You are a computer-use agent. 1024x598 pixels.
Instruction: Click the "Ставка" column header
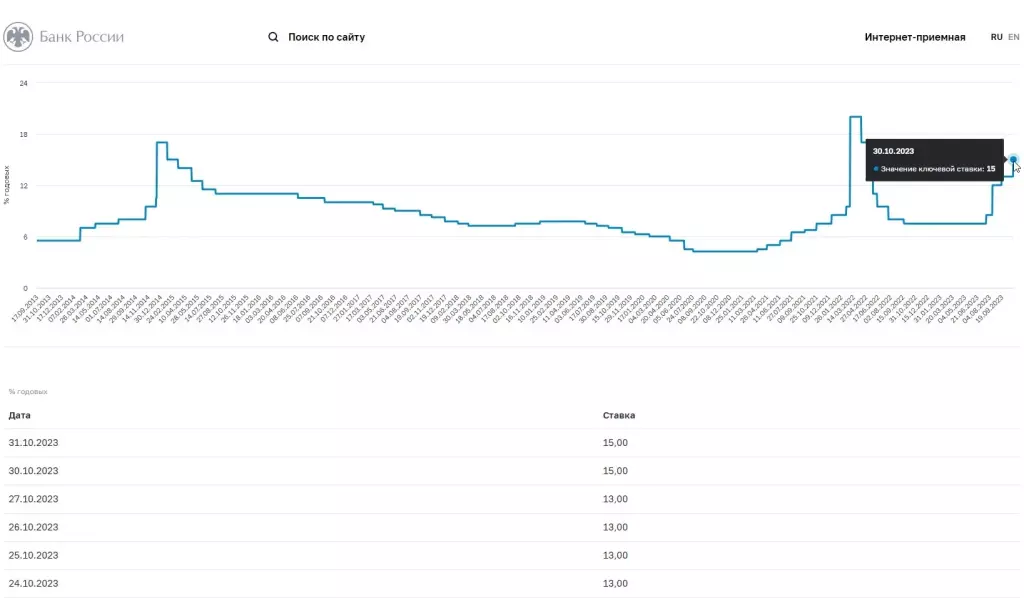click(618, 414)
